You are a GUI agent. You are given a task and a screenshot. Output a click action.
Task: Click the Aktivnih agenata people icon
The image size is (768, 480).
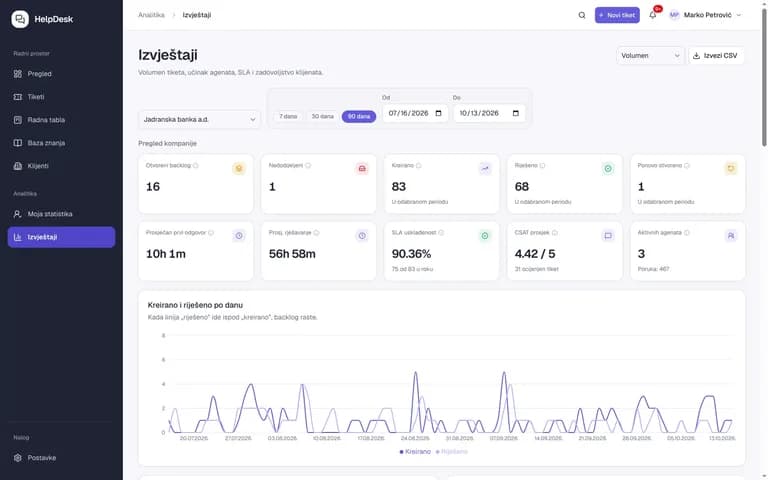click(x=731, y=236)
